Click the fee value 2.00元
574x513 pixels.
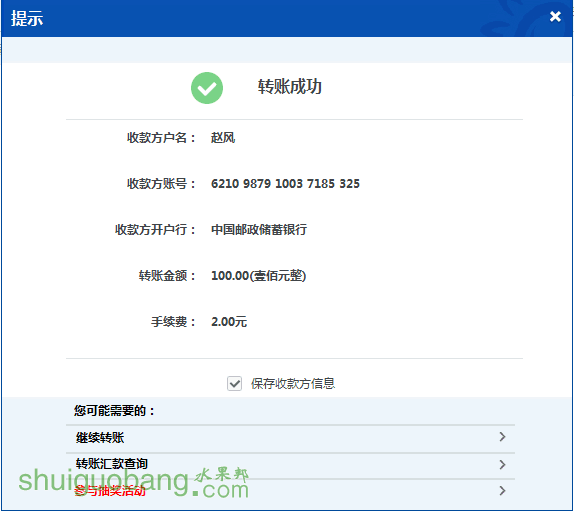coord(229,321)
